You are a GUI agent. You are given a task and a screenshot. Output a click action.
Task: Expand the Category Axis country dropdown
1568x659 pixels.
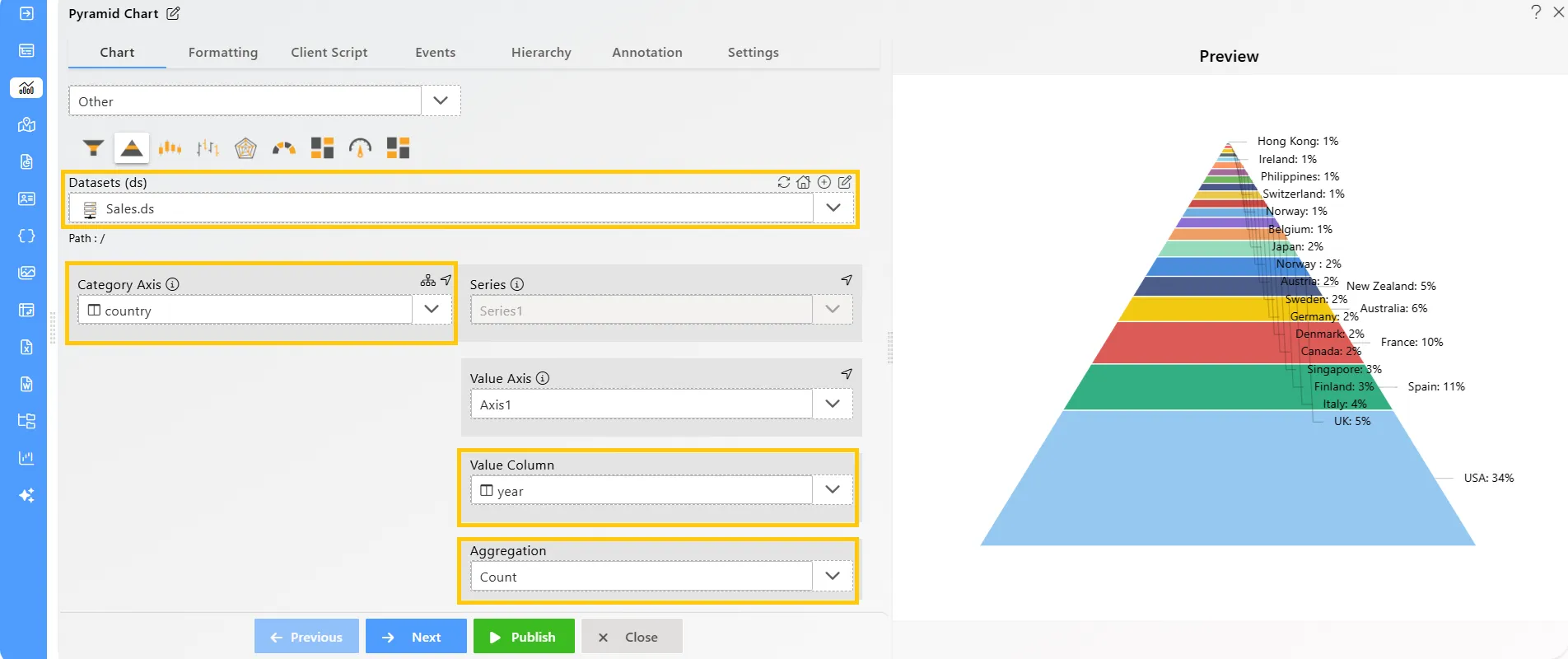432,309
